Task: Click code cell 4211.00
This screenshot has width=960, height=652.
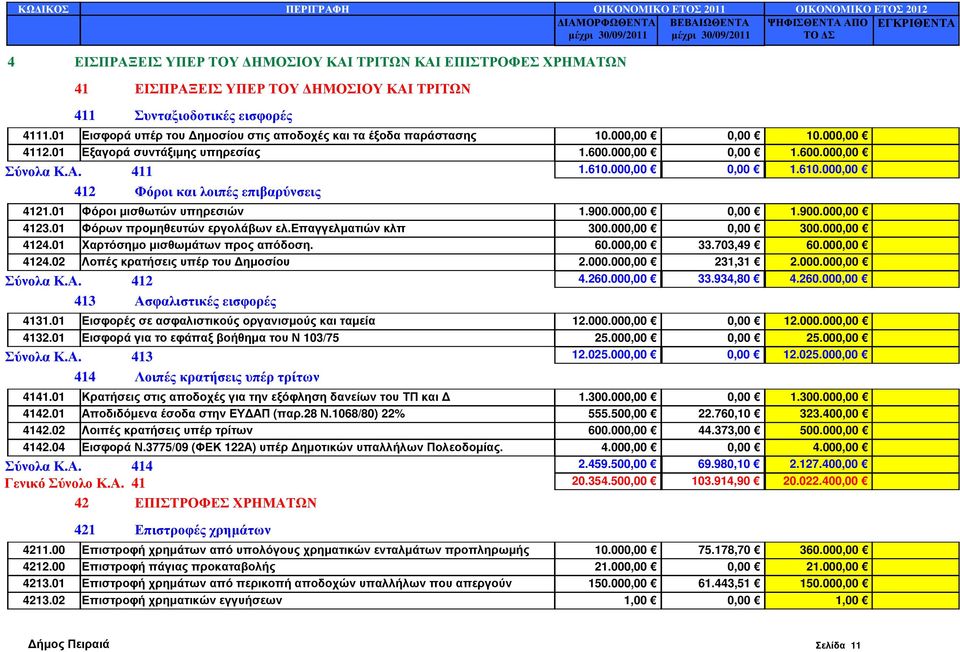Action: pyautogui.click(x=43, y=550)
